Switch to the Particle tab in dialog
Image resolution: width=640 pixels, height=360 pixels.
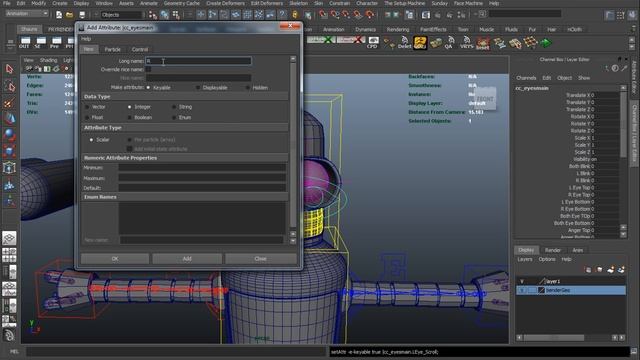pyautogui.click(x=113, y=49)
